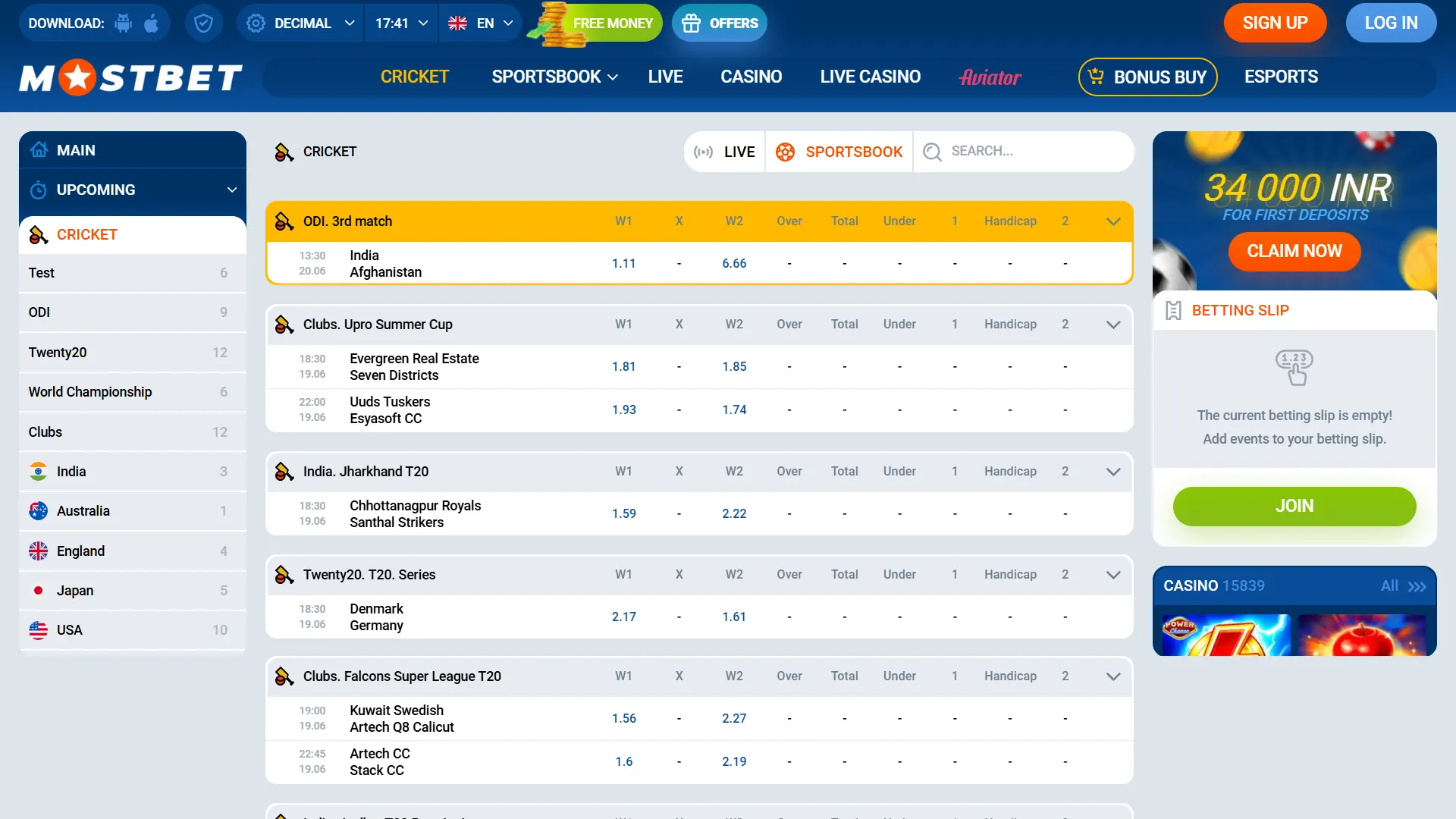Download the Android app via robot icon
Screen dimensions: 1456x819
[123, 23]
